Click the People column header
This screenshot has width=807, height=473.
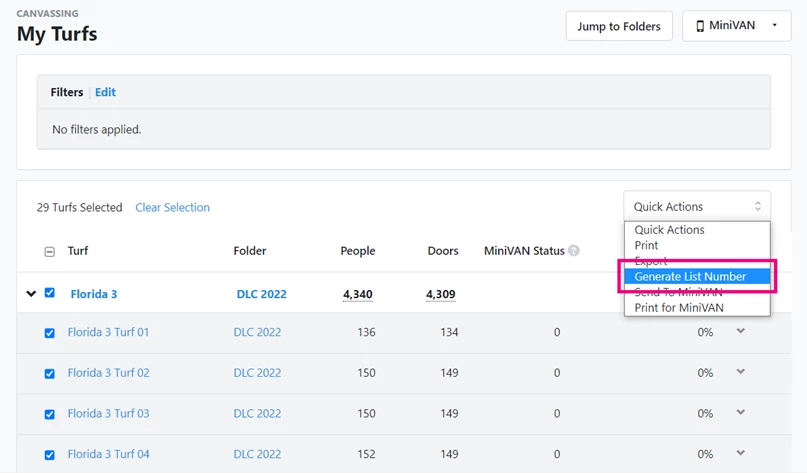point(358,251)
